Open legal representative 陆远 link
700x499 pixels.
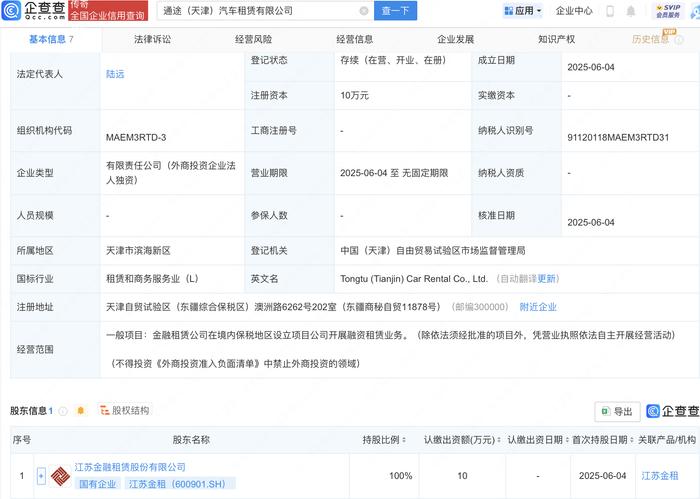(115, 74)
